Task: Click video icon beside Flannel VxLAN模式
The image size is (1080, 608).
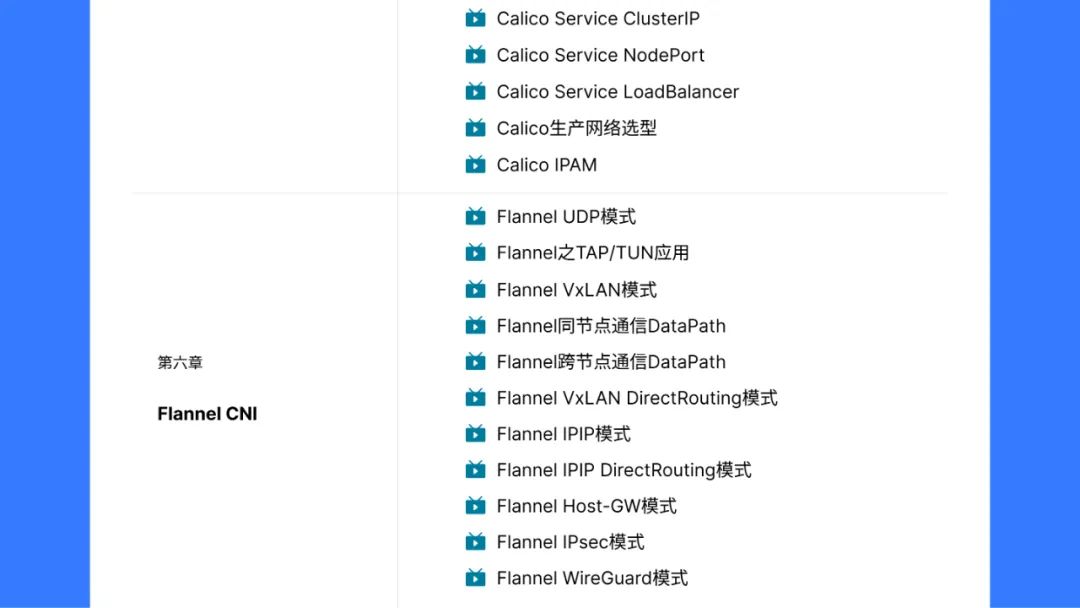Action: 475,289
